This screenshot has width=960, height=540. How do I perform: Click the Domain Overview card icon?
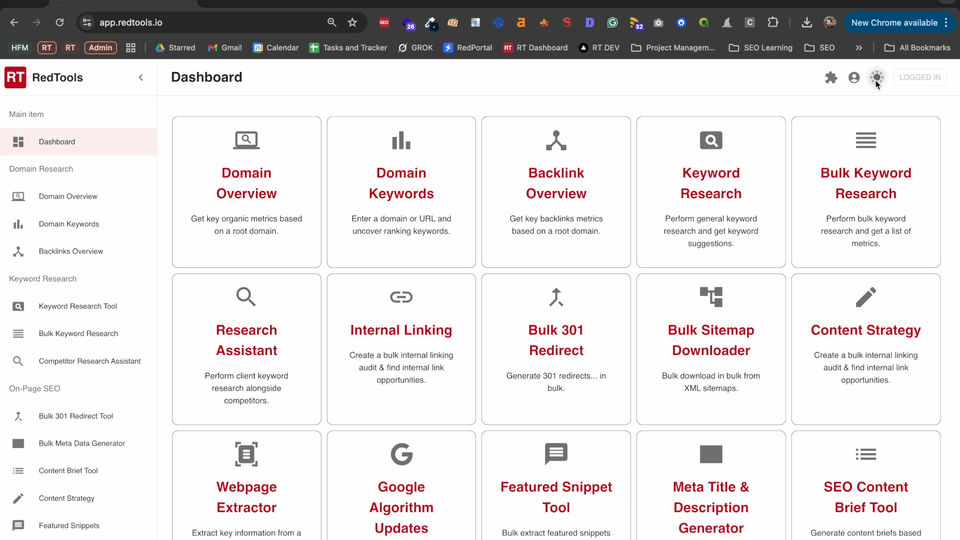(x=246, y=140)
